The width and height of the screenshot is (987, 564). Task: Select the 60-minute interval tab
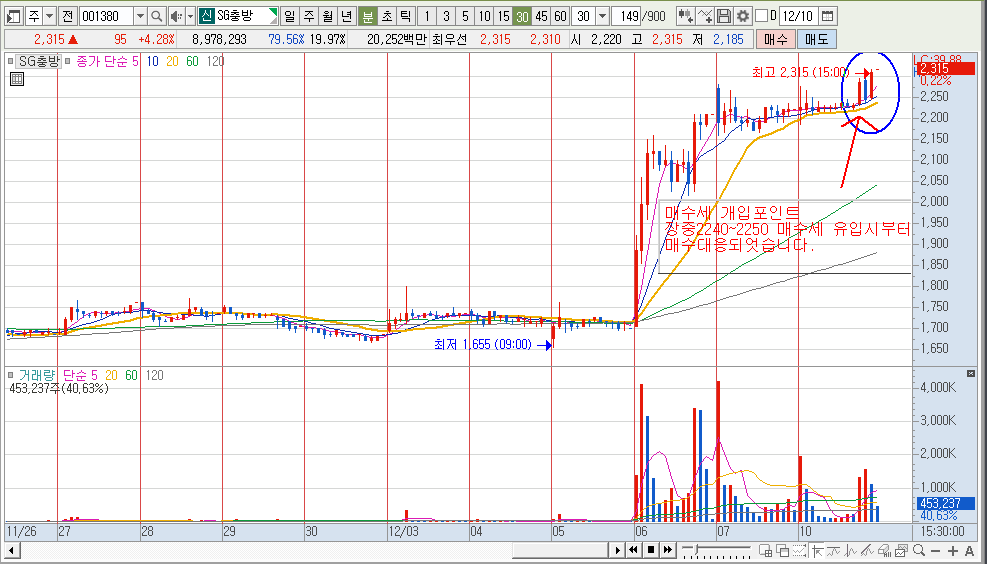pyautogui.click(x=560, y=16)
